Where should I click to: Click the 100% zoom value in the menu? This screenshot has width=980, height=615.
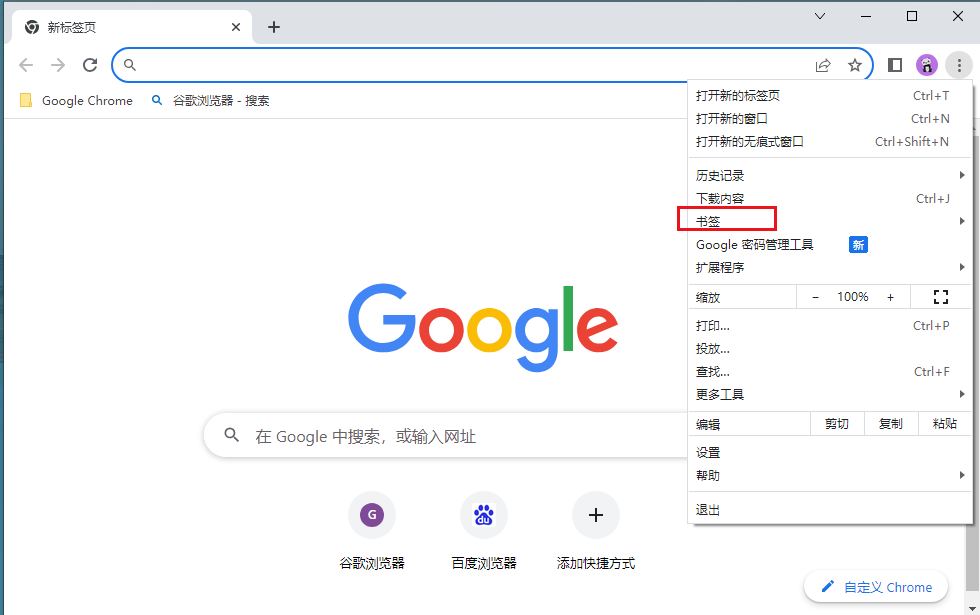(x=852, y=297)
